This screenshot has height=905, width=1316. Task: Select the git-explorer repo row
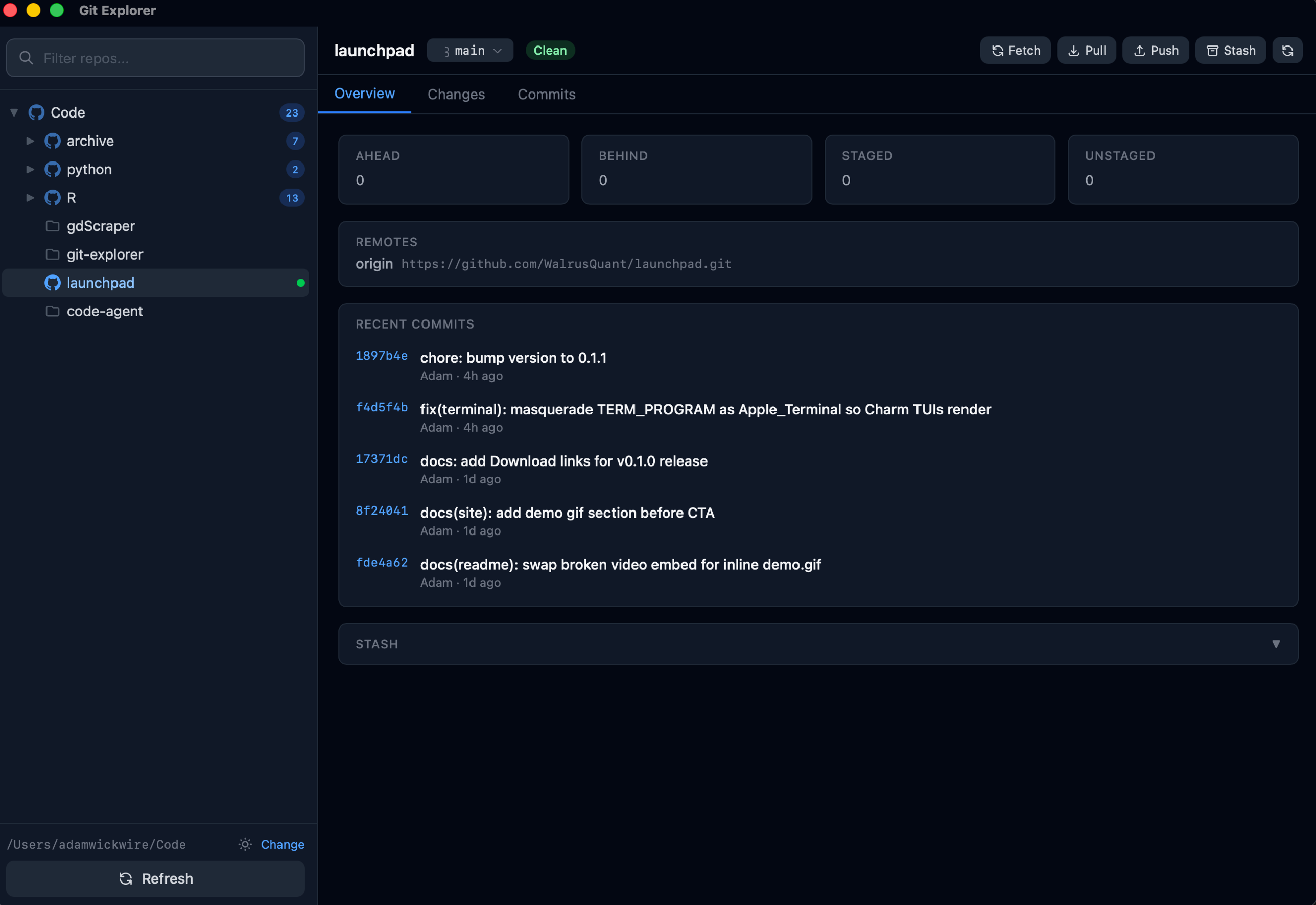click(155, 254)
